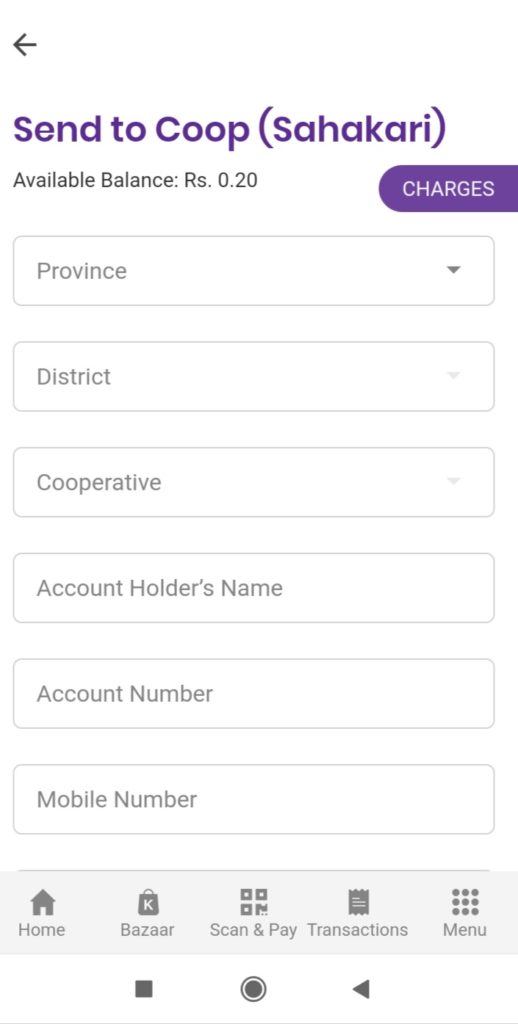Open the Home icon in bottom bar
Viewport: 518px width, 1024px height.
coord(42,903)
